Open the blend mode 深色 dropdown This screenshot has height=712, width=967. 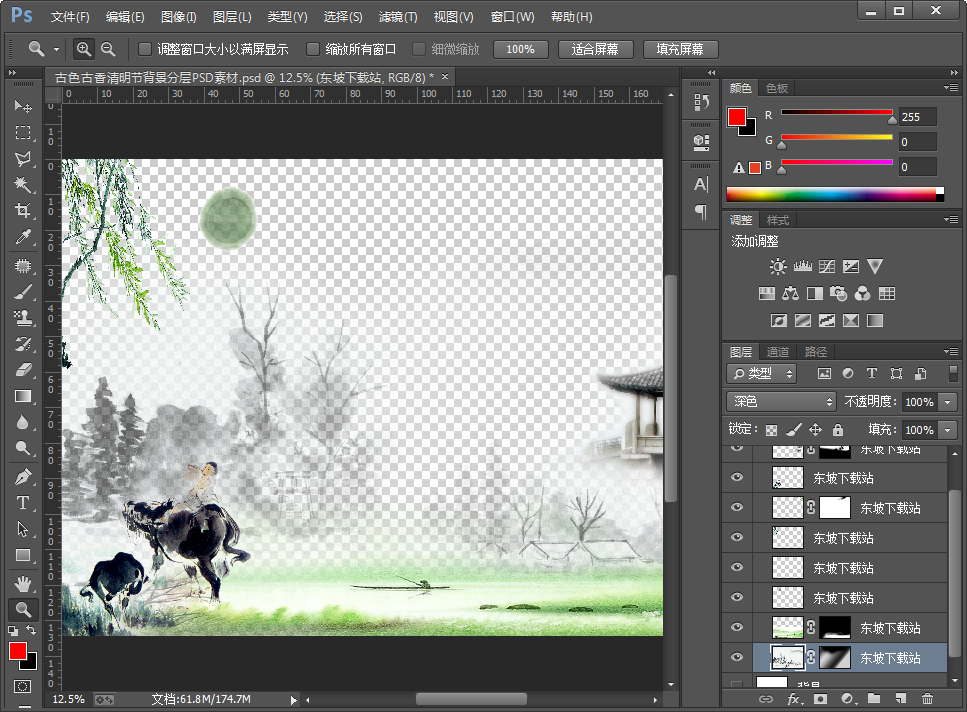[x=781, y=401]
